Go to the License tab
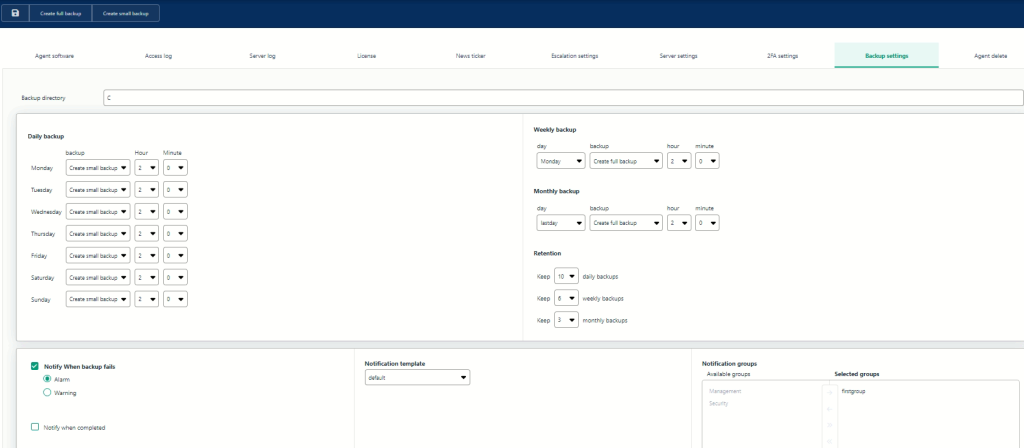Image resolution: width=1024 pixels, height=448 pixels. (366, 56)
